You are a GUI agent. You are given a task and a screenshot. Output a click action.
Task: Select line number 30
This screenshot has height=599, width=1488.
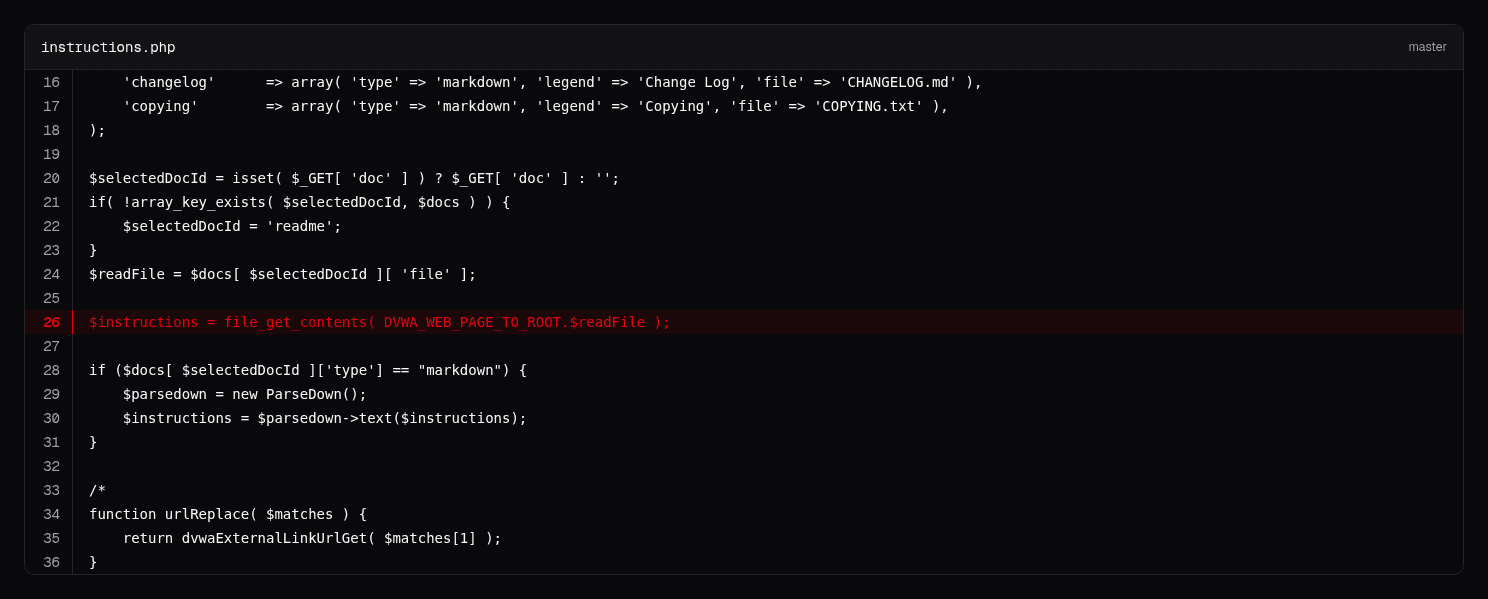[x=51, y=418]
